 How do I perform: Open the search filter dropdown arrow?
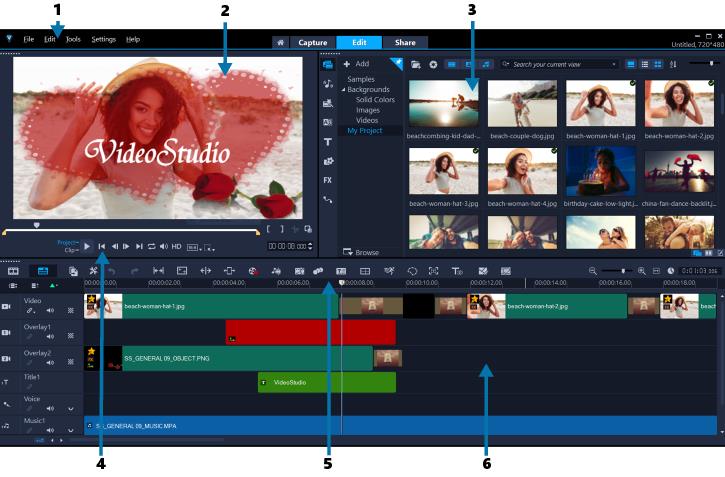pos(614,64)
